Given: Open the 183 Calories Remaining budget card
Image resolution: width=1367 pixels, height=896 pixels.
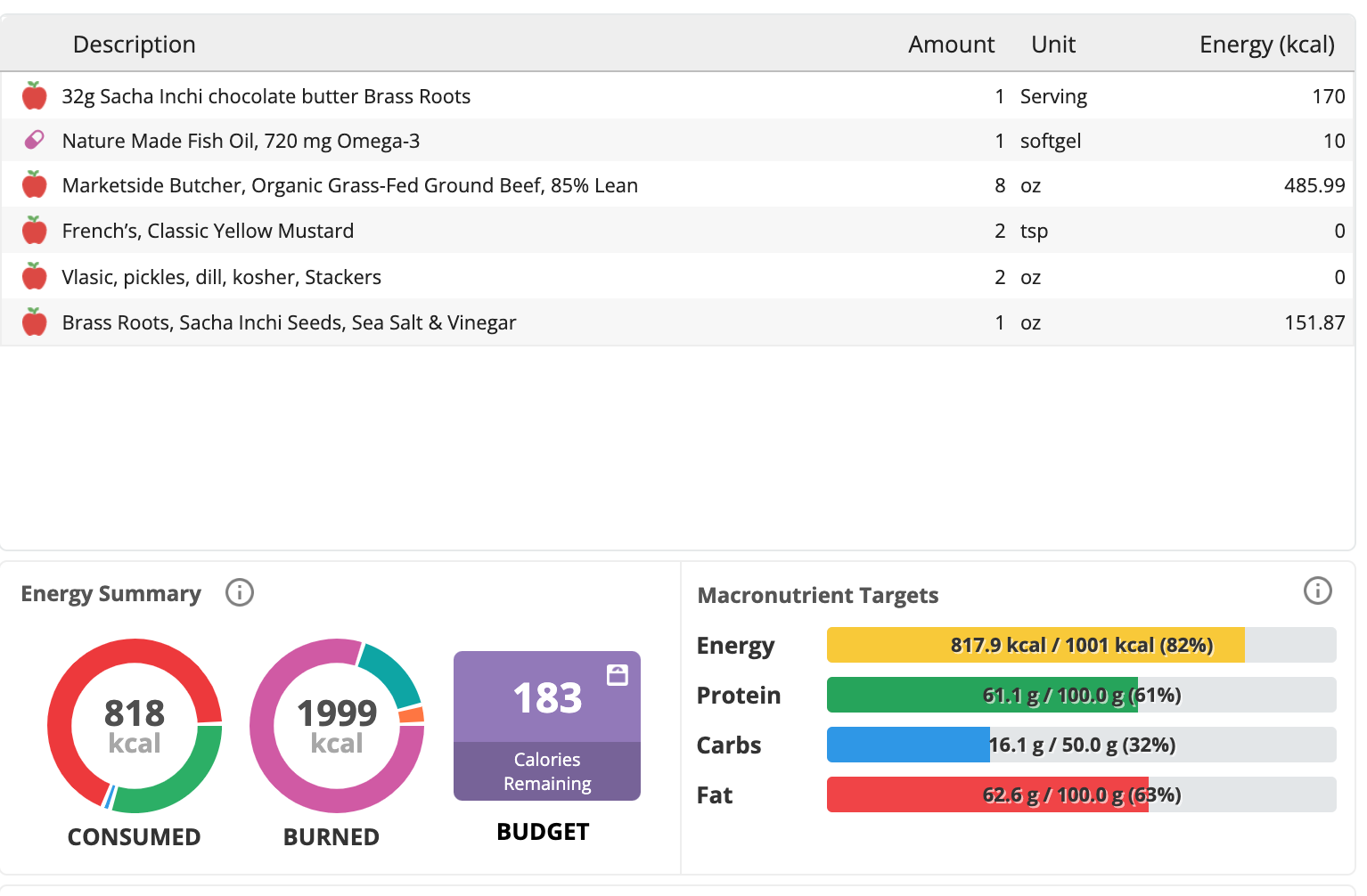Looking at the screenshot, I should tap(547, 726).
